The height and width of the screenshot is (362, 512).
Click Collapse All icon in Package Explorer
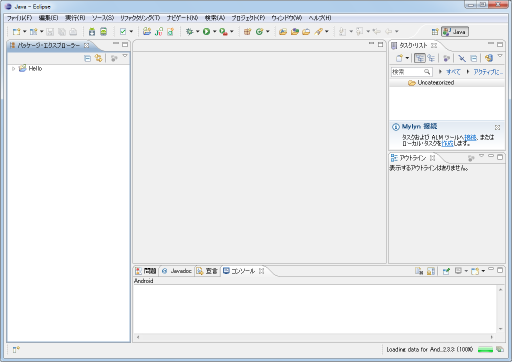click(x=87, y=58)
